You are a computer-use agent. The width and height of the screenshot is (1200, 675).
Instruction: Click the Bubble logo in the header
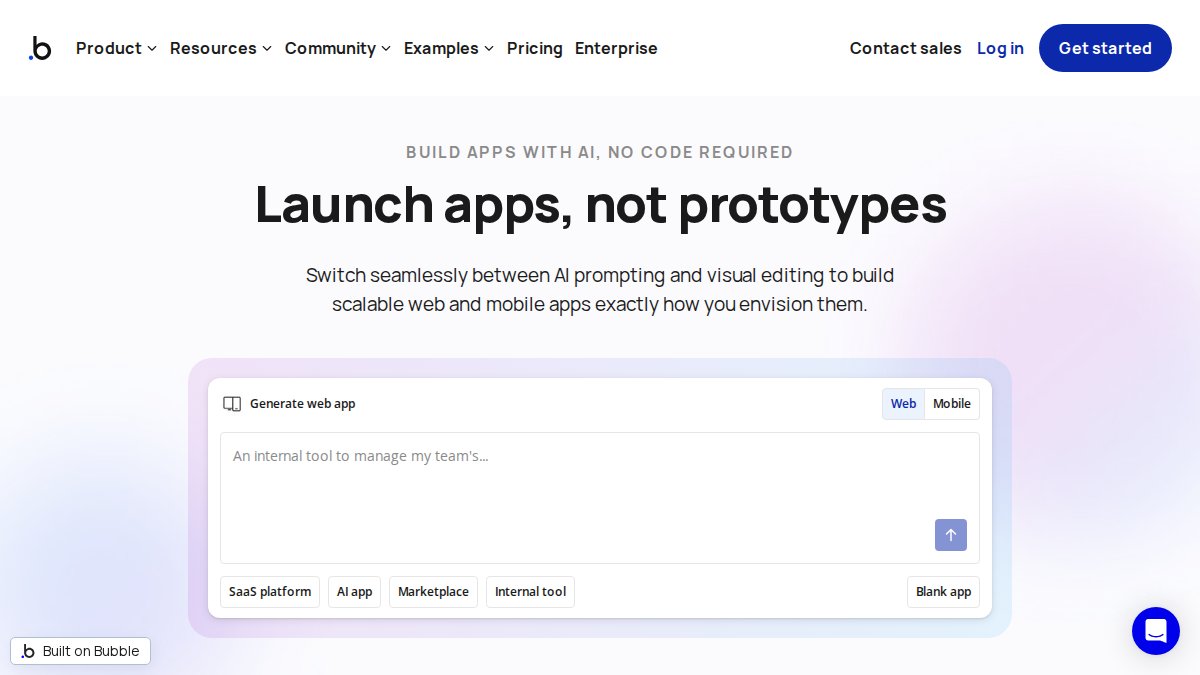40,48
